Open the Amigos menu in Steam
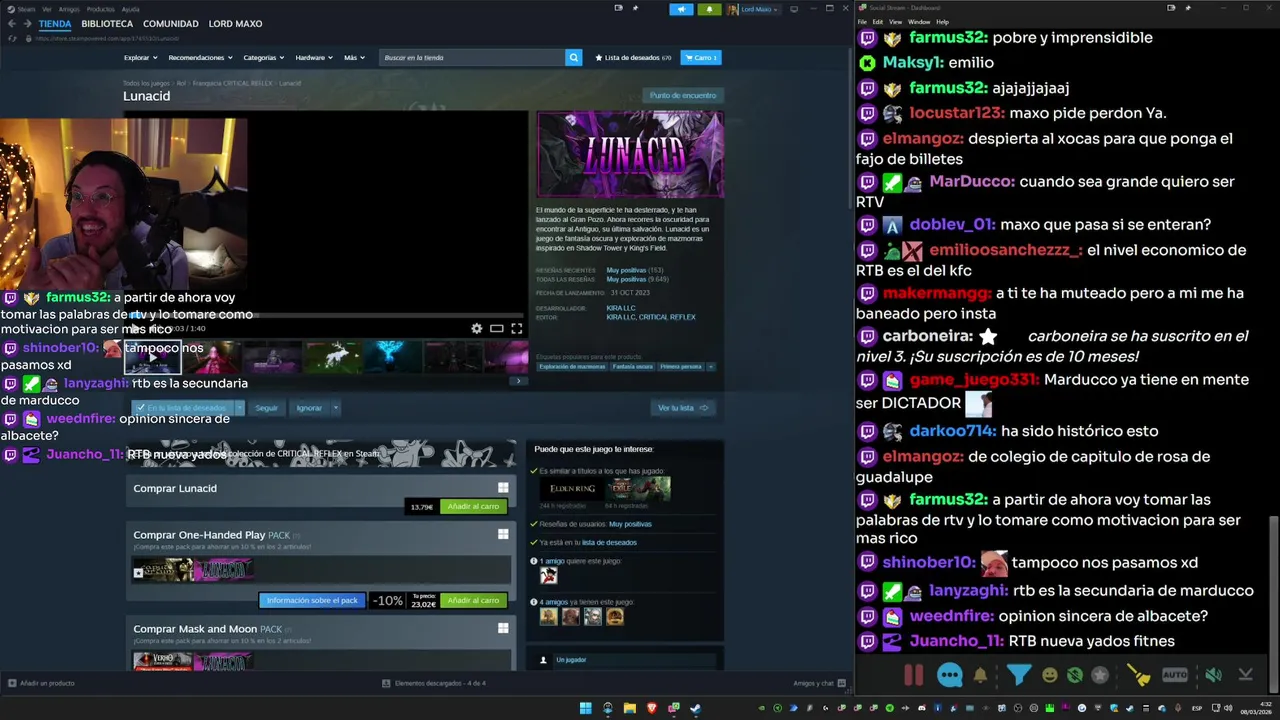Image resolution: width=1280 pixels, height=720 pixels. (x=69, y=9)
